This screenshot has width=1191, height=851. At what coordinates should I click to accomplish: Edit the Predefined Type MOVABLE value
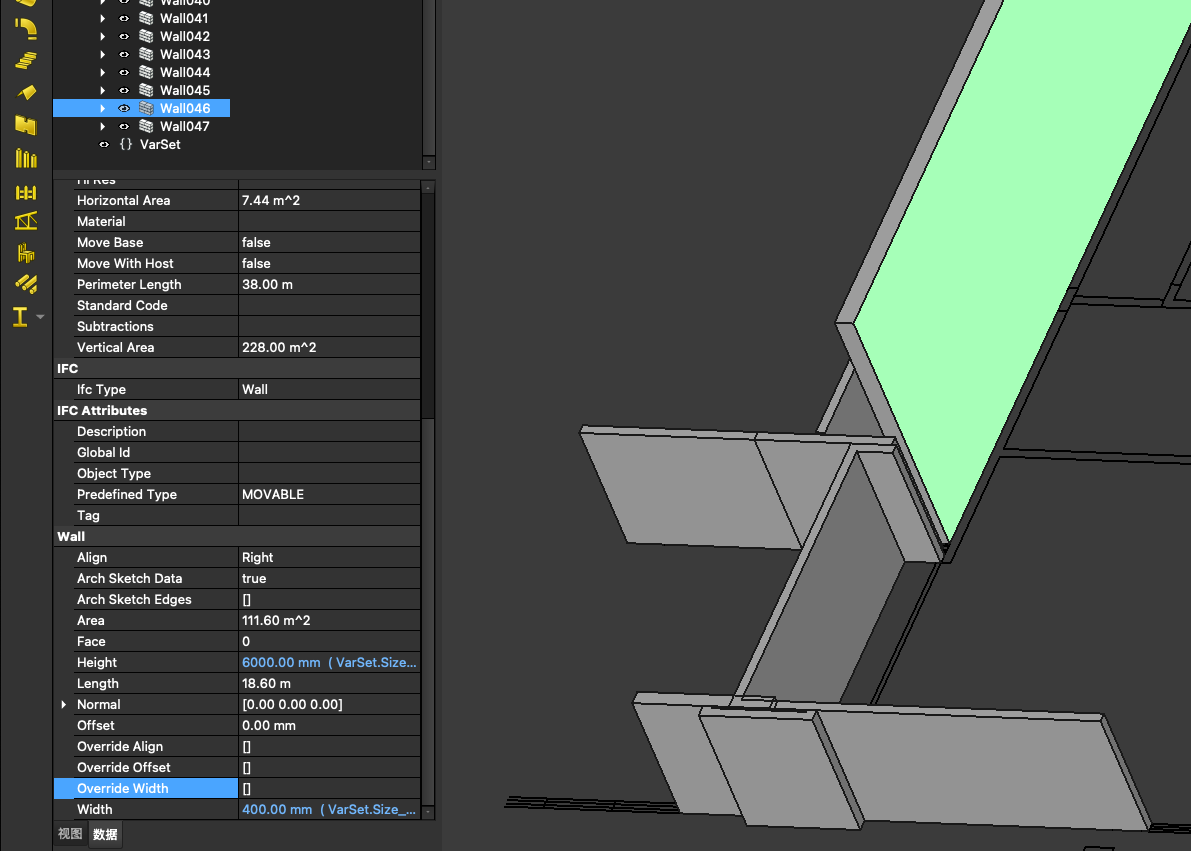(x=328, y=494)
